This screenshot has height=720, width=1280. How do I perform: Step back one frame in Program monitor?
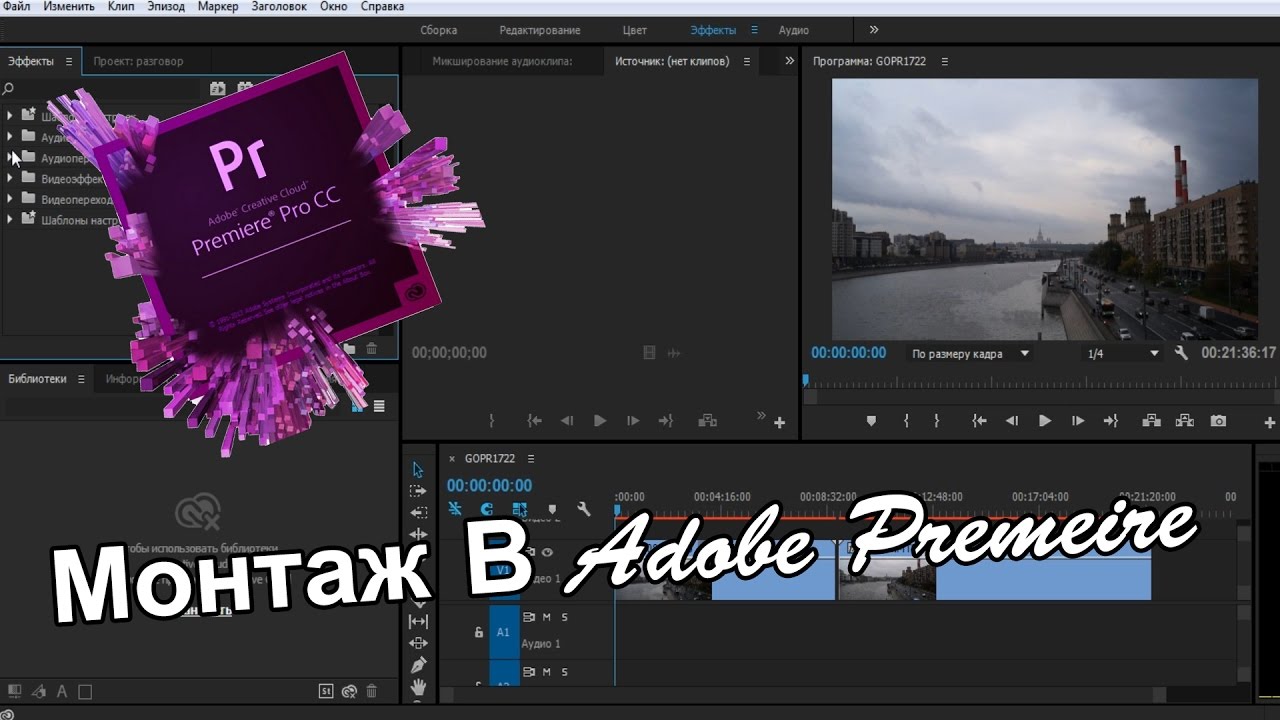coord(1012,421)
